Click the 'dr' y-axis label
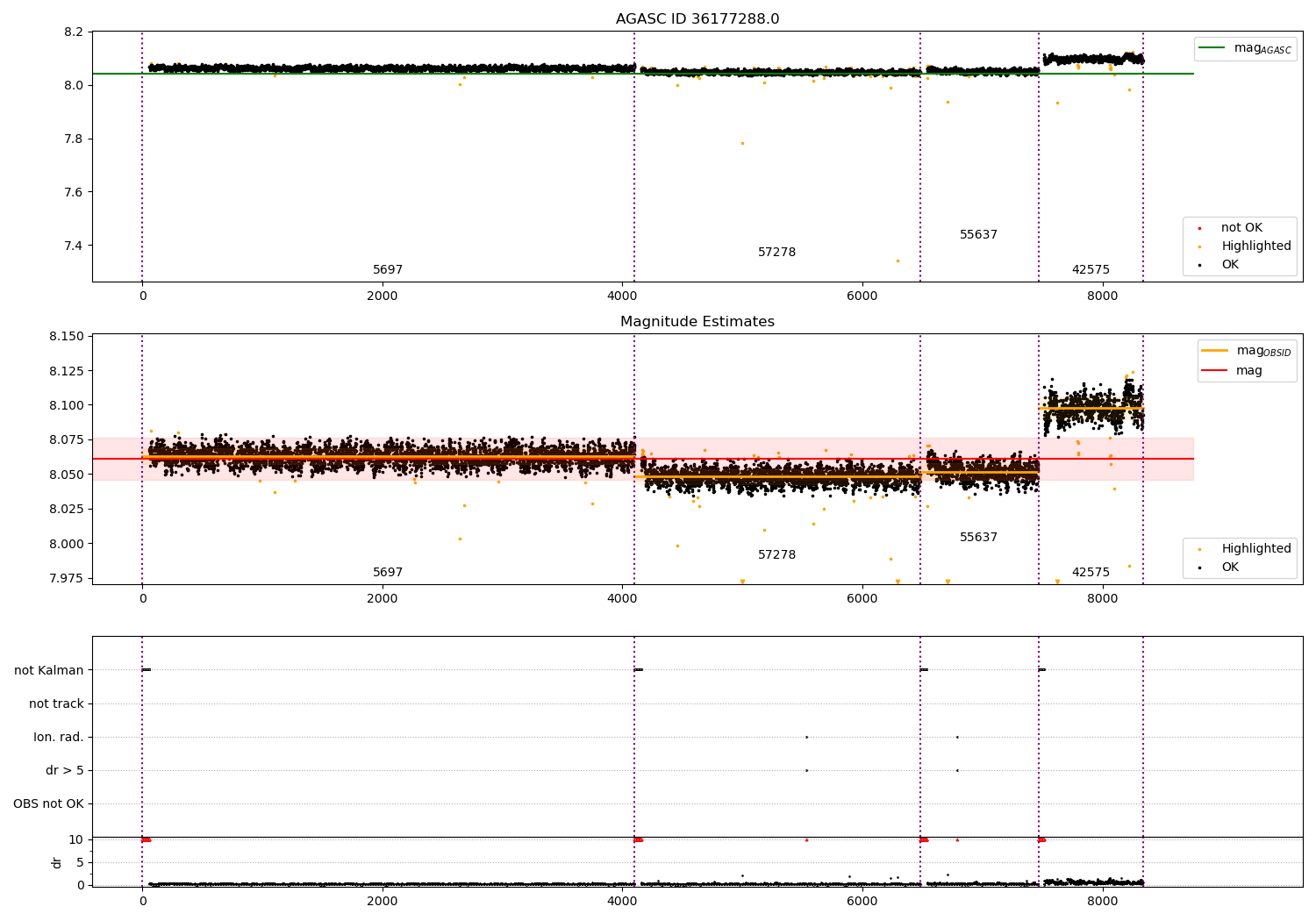The width and height of the screenshot is (1316, 921). click(x=56, y=862)
